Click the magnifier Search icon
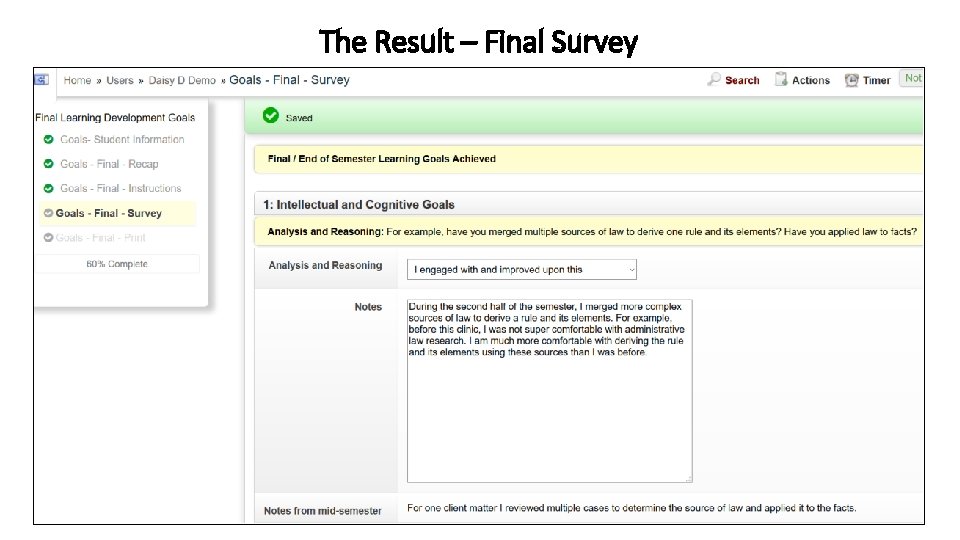This screenshot has height=540, width=960. coord(714,80)
